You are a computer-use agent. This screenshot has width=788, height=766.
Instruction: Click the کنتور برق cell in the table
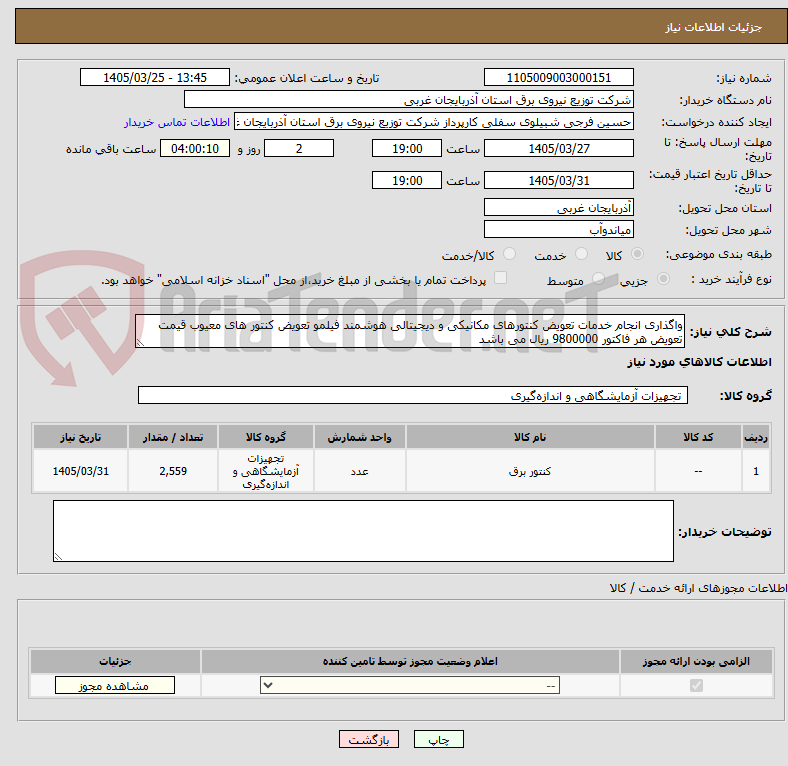point(530,471)
